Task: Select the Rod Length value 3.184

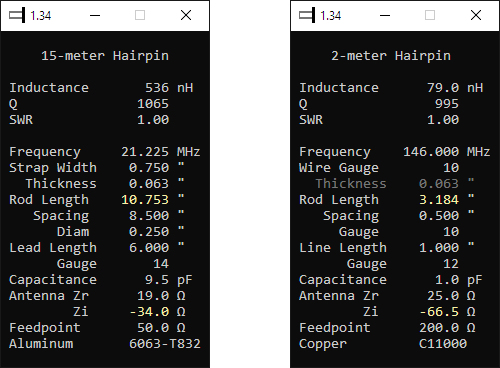Action: (x=439, y=200)
